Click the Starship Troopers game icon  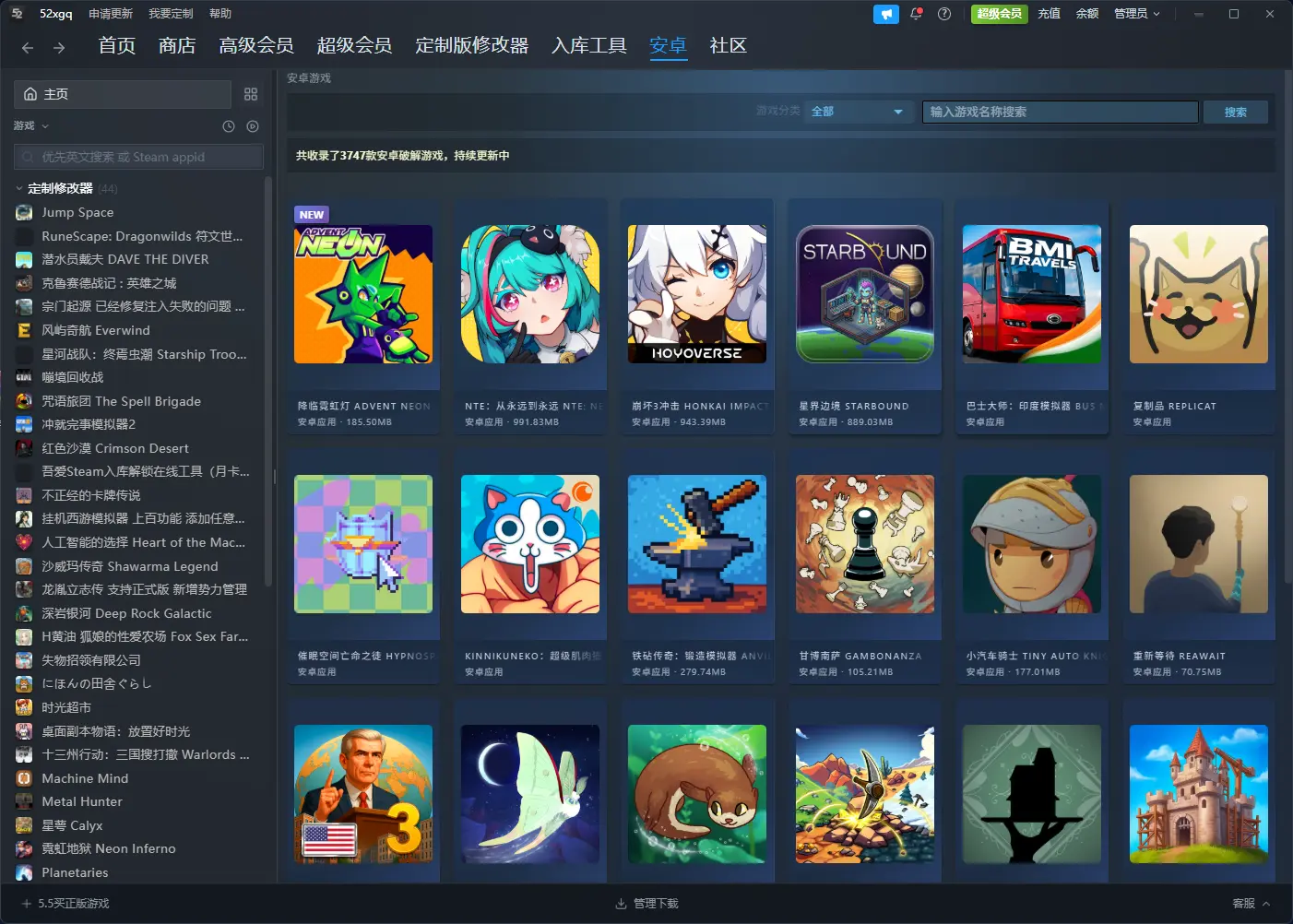(24, 354)
